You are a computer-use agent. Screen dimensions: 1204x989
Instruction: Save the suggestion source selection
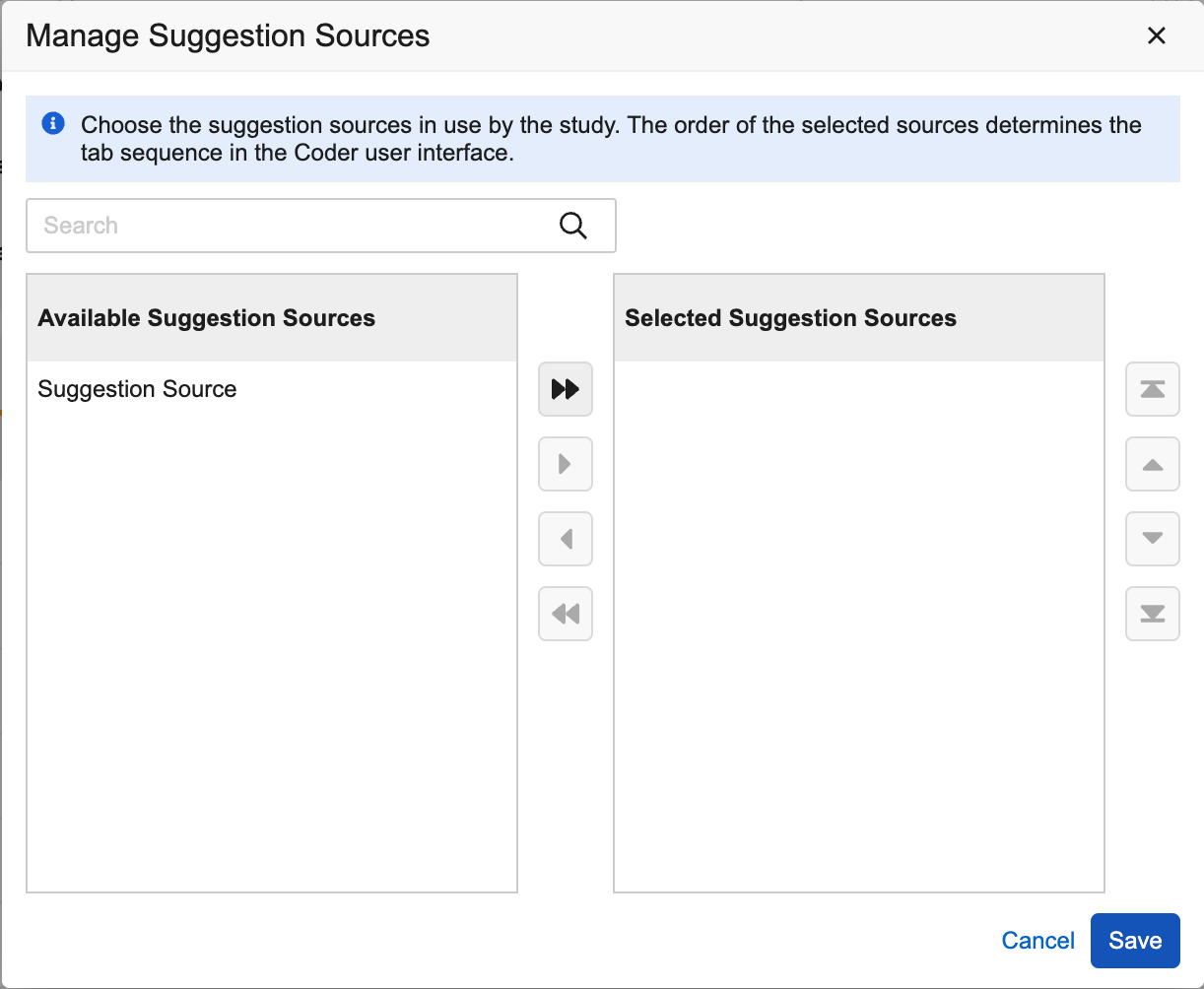coord(1134,941)
